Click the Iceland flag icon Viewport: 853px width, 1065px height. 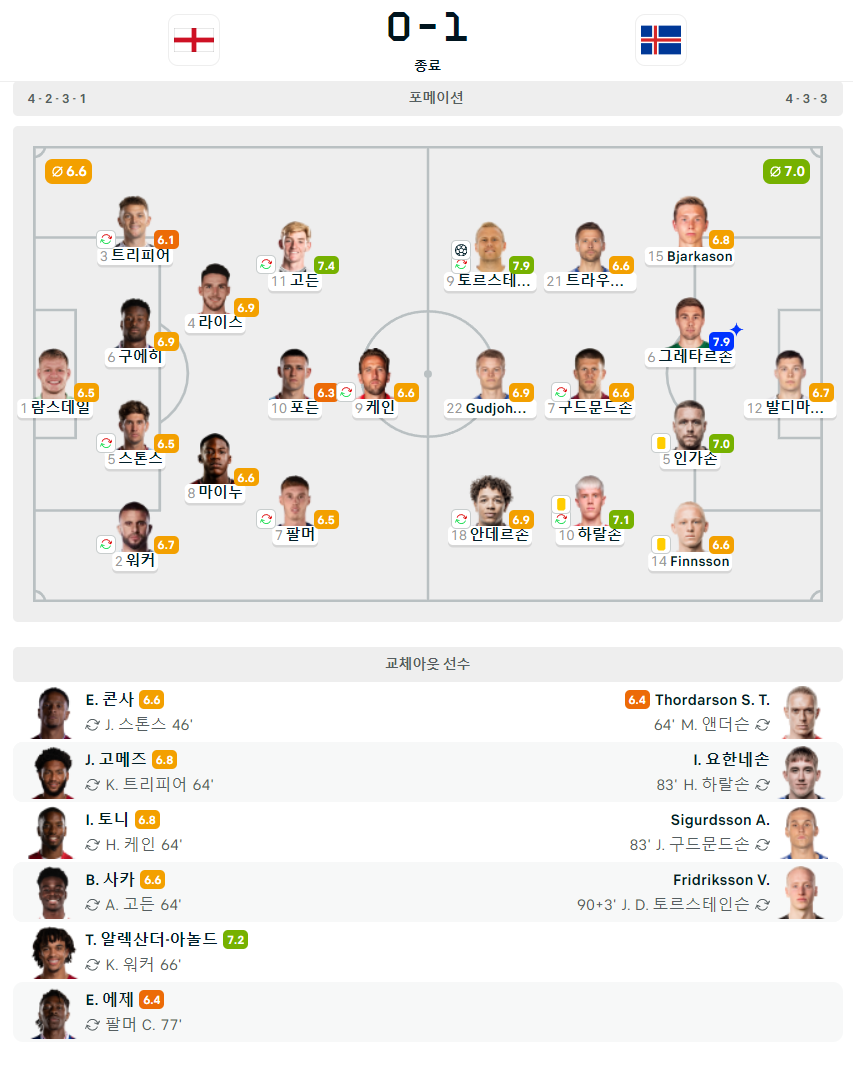coord(660,40)
